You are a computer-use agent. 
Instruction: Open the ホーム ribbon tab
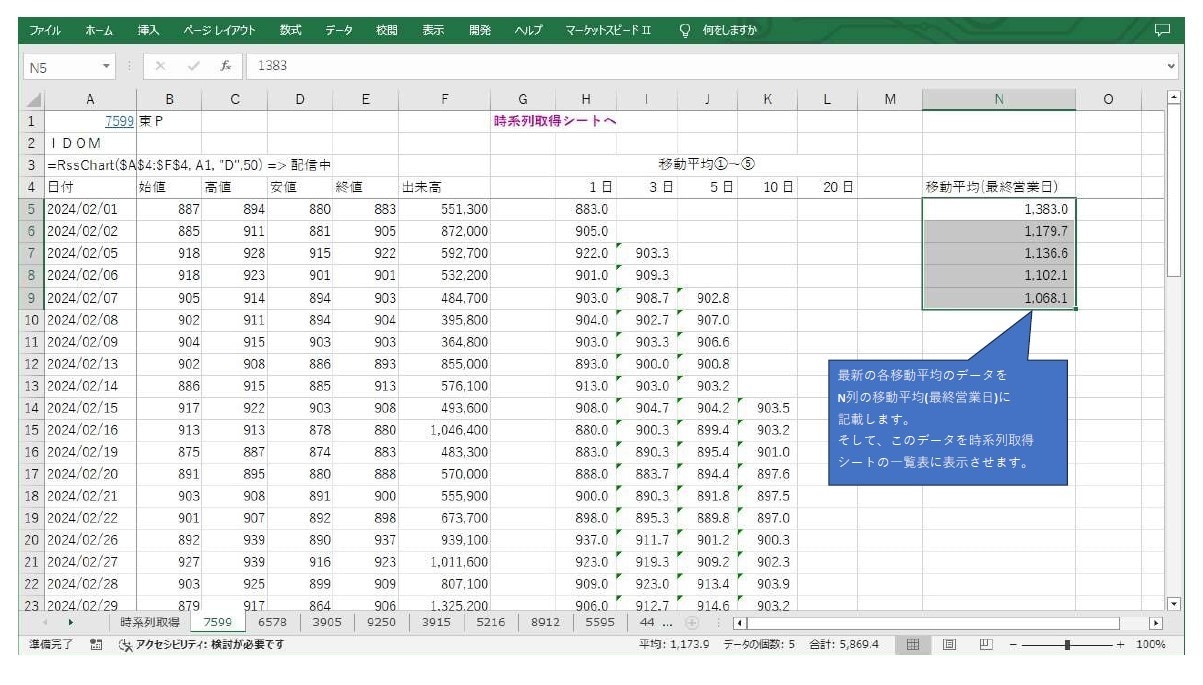click(x=99, y=30)
